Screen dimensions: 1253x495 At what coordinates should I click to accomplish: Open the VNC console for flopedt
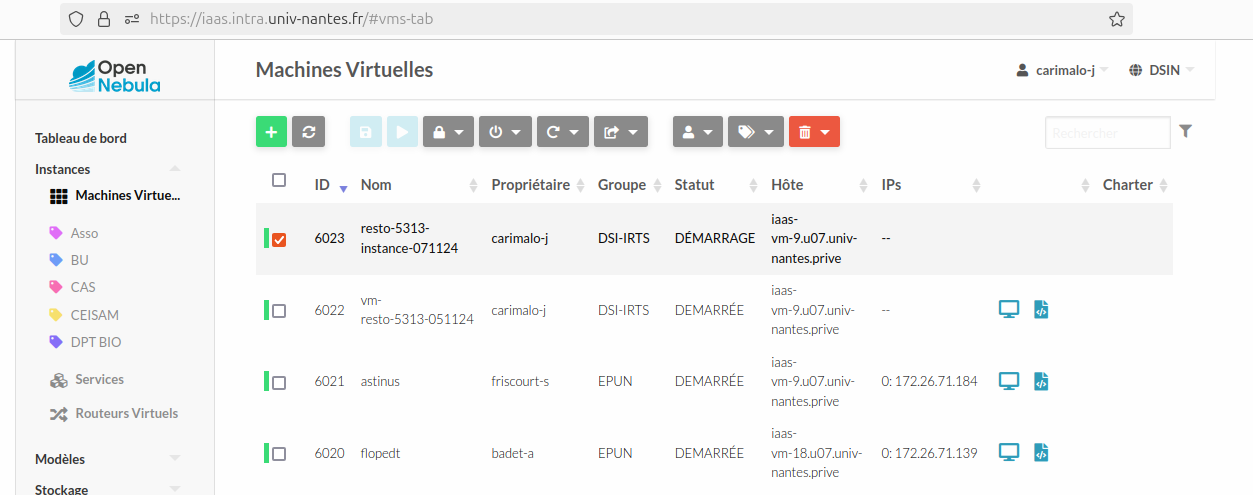tap(1009, 453)
